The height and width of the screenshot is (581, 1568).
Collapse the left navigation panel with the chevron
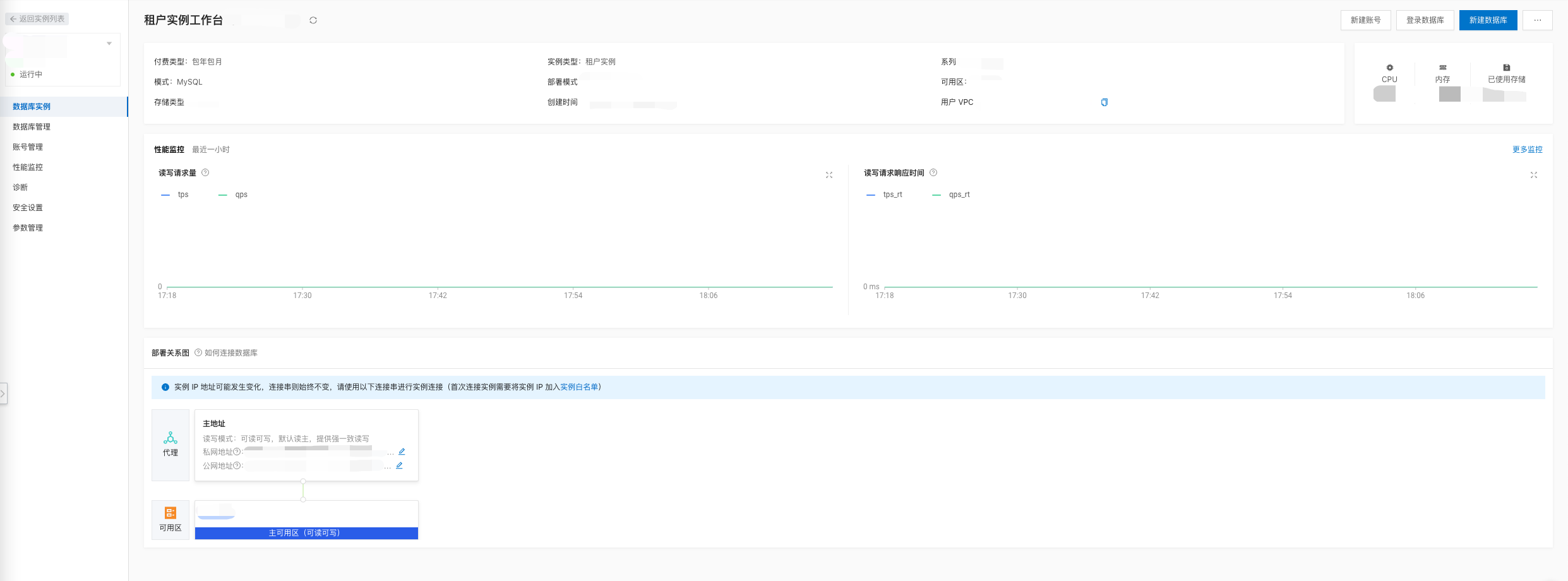[x=4, y=393]
